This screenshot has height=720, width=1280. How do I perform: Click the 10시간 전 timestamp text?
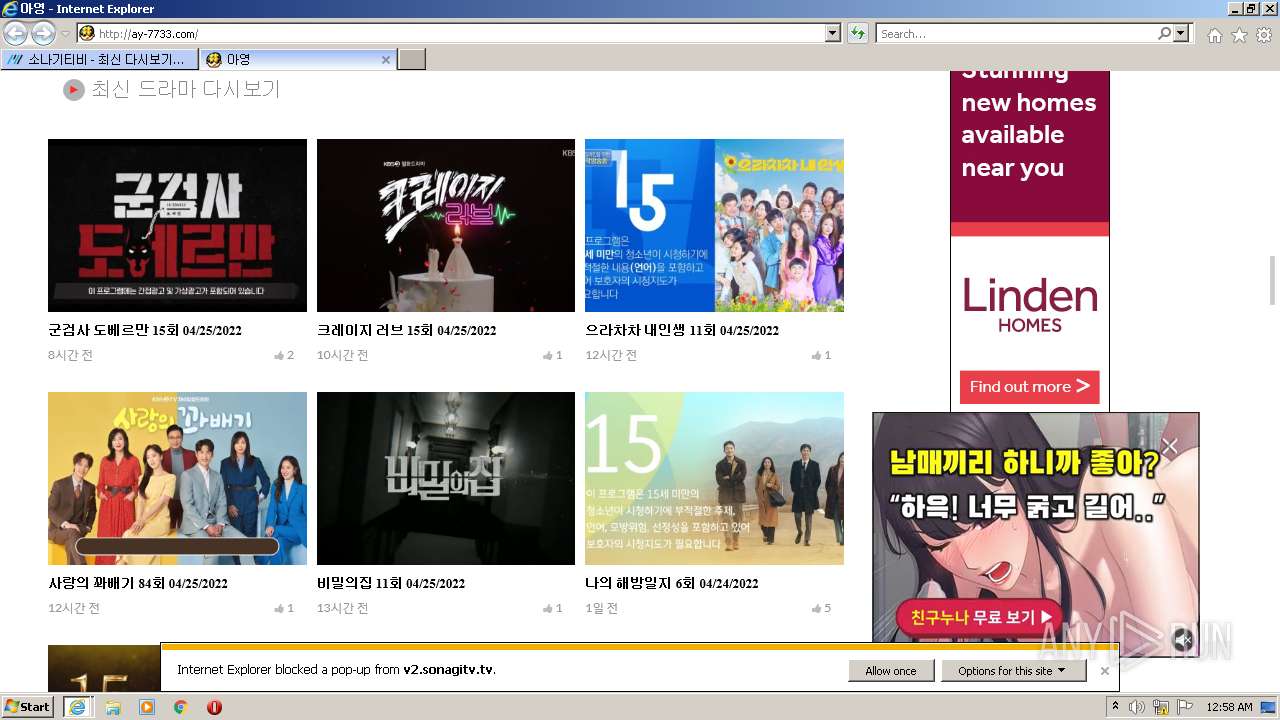tap(343, 355)
